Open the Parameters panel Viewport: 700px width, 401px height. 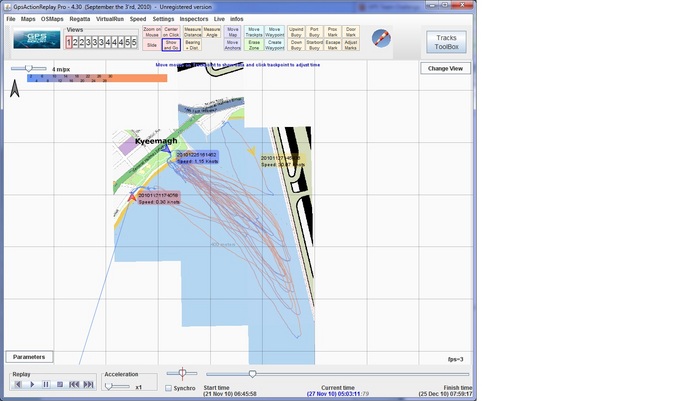coord(29,357)
